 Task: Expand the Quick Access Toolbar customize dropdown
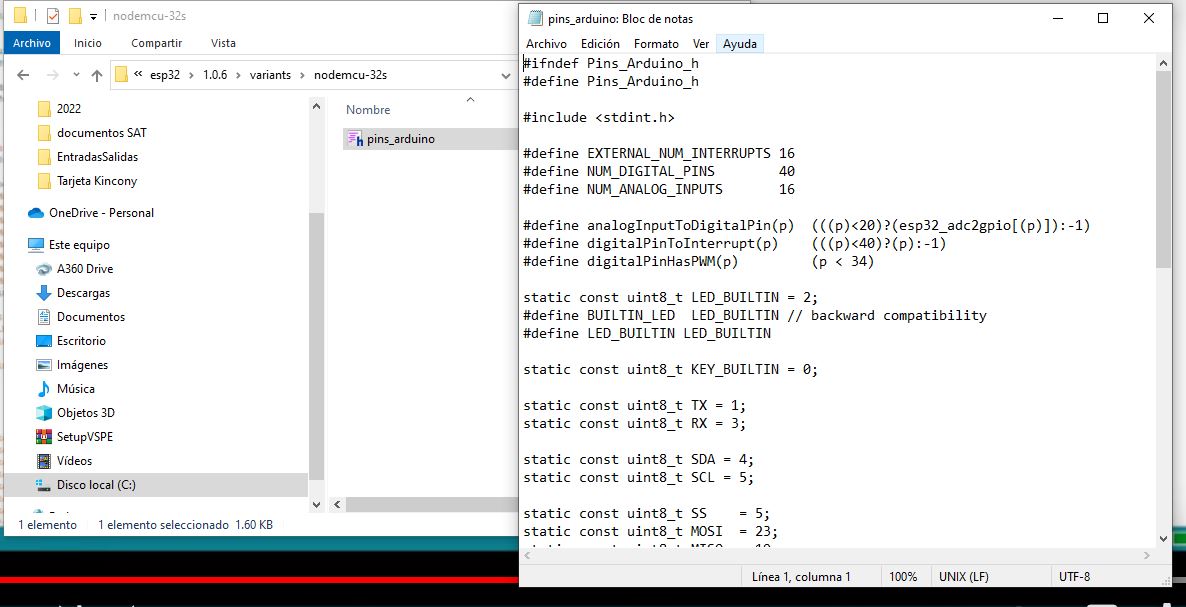pyautogui.click(x=93, y=17)
